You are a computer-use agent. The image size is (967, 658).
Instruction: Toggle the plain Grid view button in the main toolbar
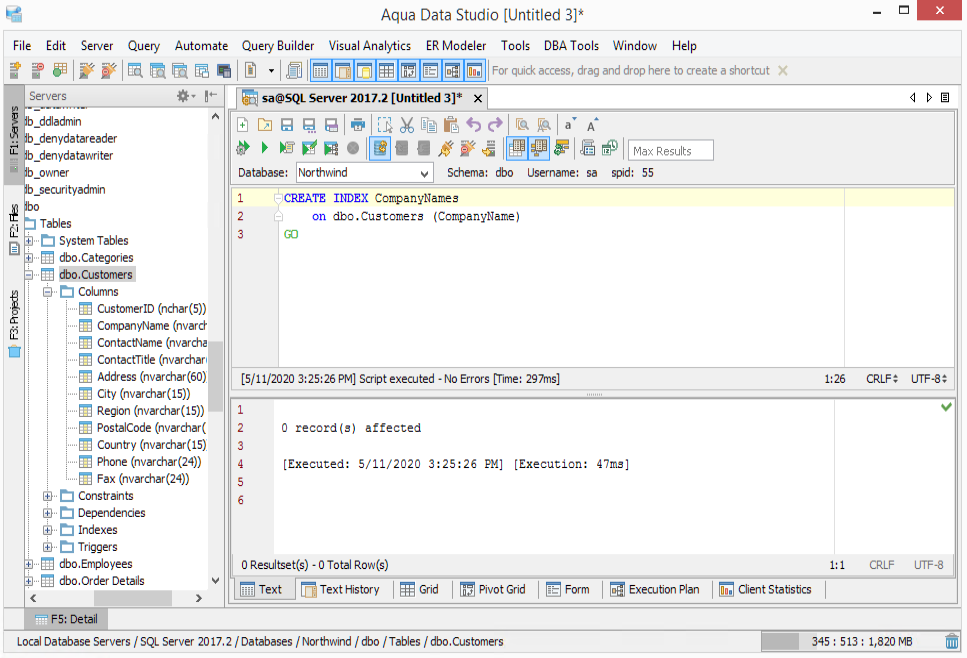pyautogui.click(x=386, y=70)
